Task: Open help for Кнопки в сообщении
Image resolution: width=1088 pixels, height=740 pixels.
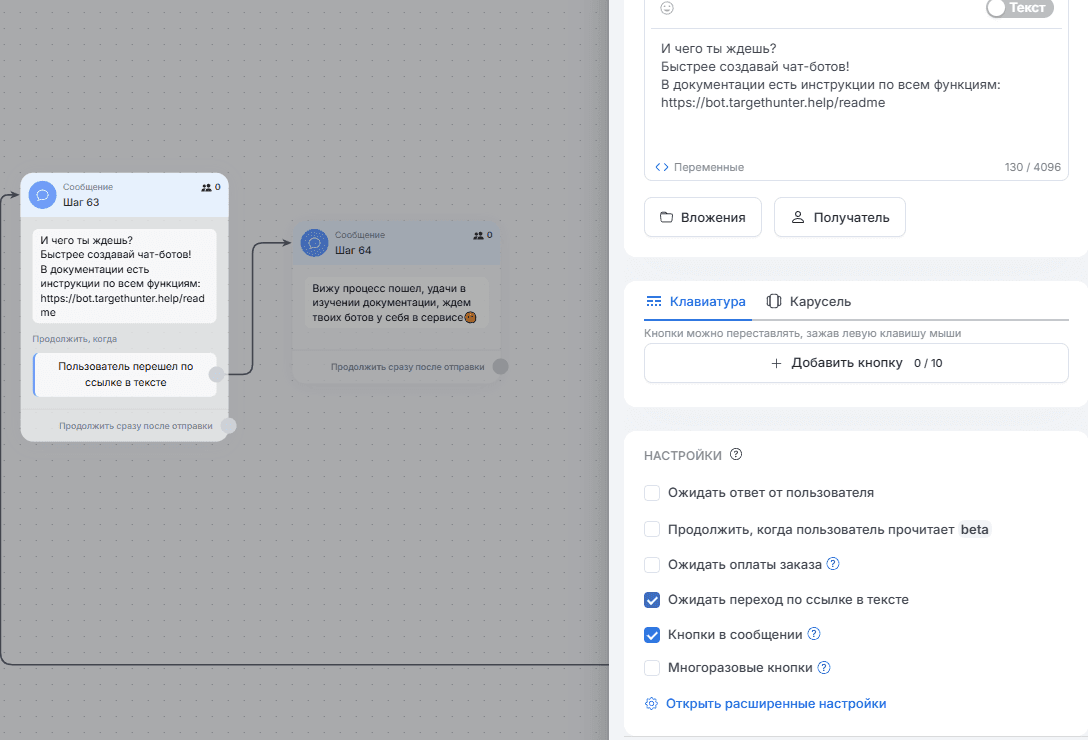Action: coord(814,633)
